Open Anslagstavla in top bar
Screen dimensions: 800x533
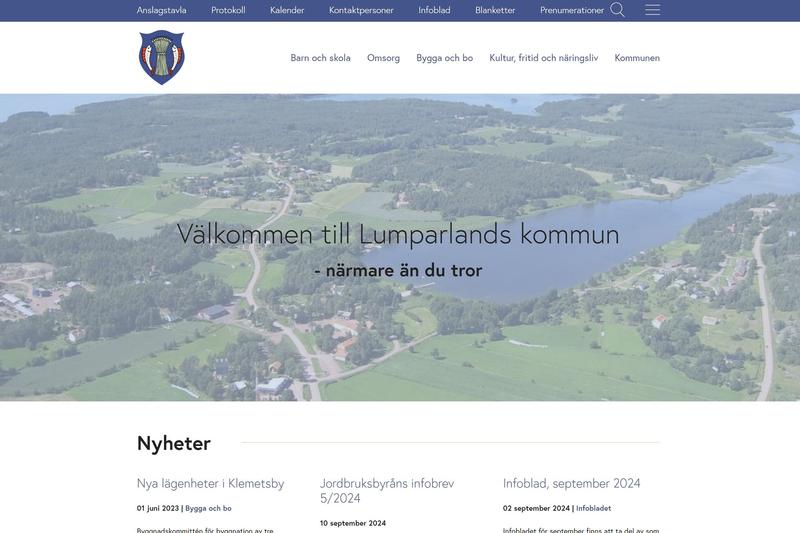tap(161, 10)
